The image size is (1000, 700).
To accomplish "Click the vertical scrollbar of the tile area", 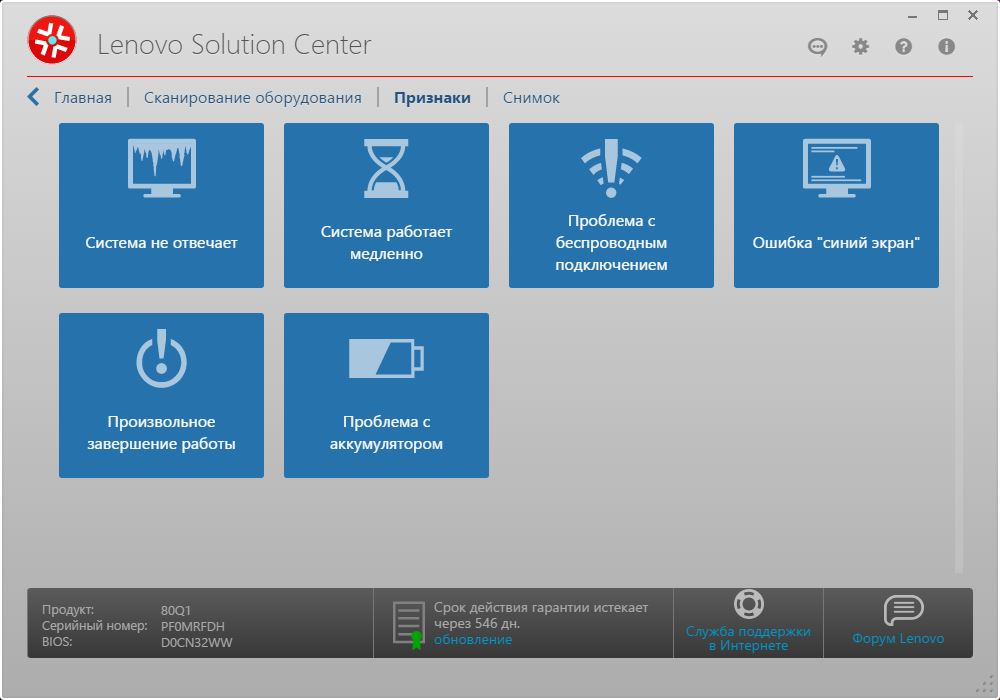I will tap(959, 349).
